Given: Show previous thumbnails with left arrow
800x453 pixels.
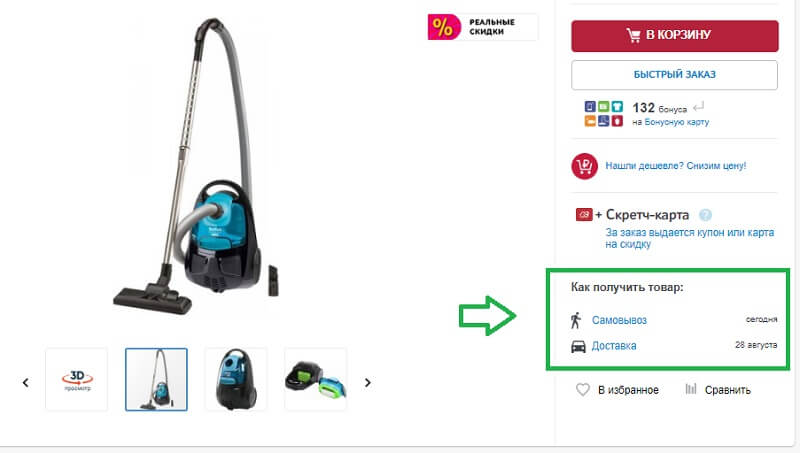Looking at the screenshot, I should 26,382.
